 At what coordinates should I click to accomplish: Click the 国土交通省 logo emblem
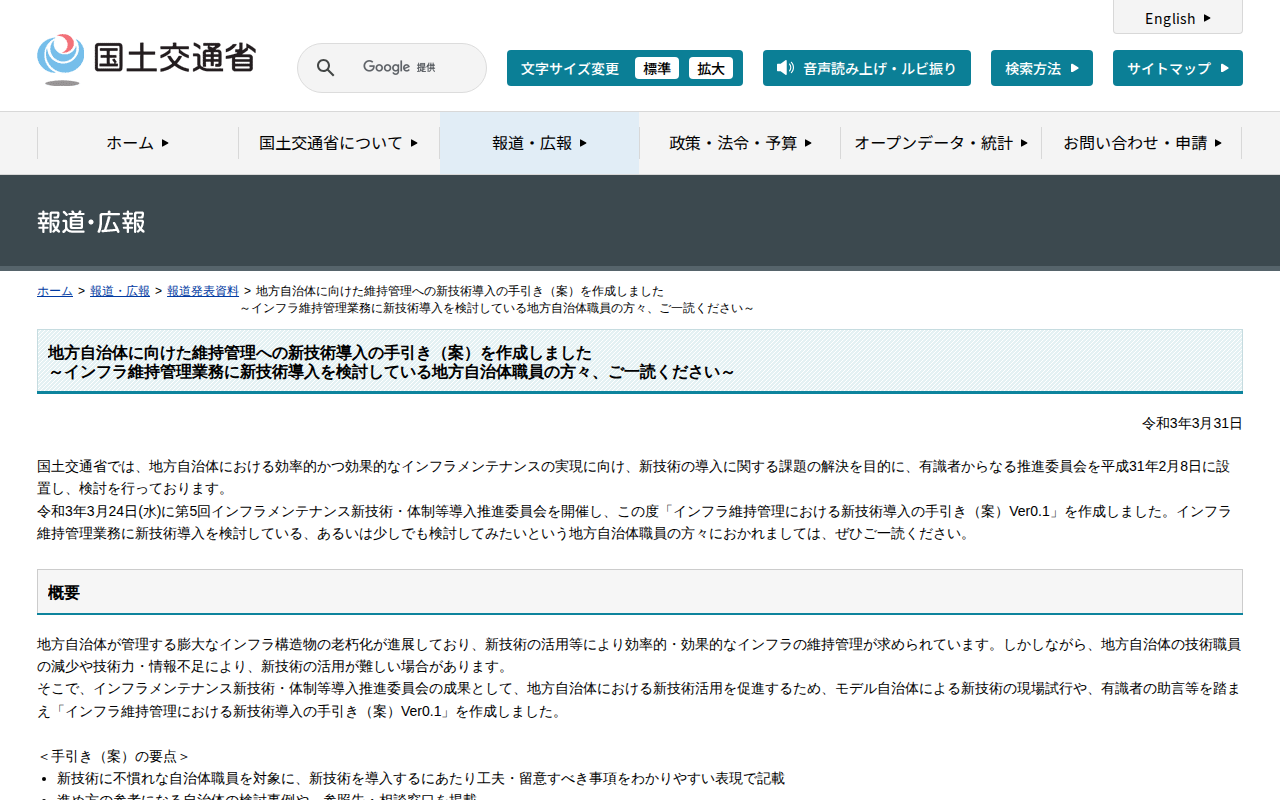pos(62,58)
